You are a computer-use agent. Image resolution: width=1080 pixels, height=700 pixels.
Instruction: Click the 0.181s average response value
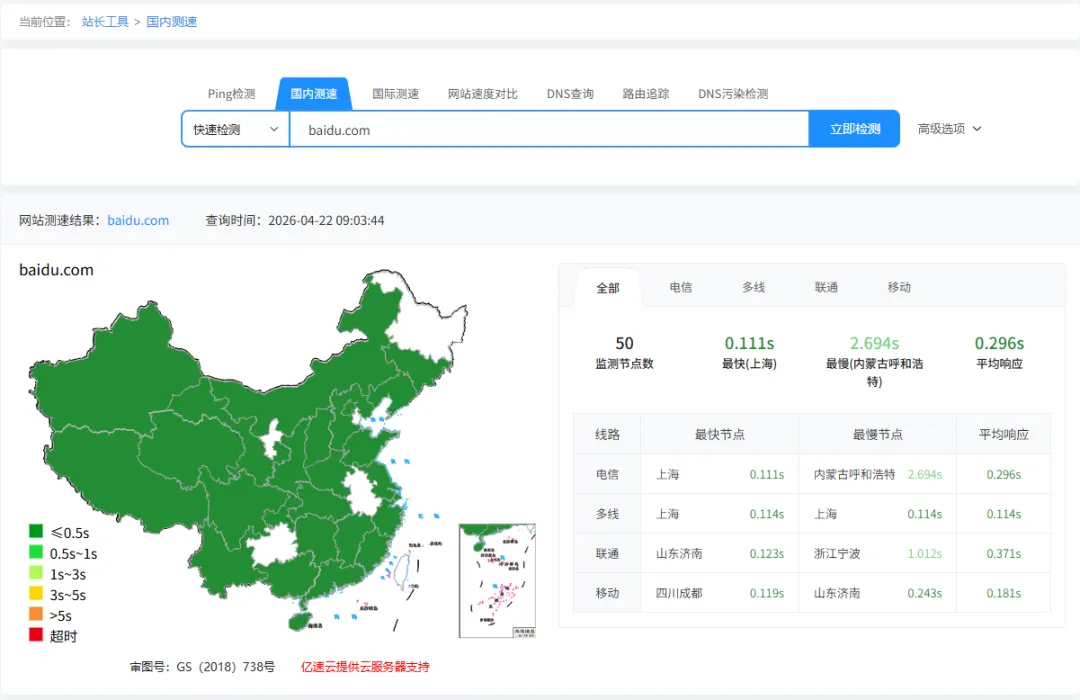click(x=1004, y=593)
